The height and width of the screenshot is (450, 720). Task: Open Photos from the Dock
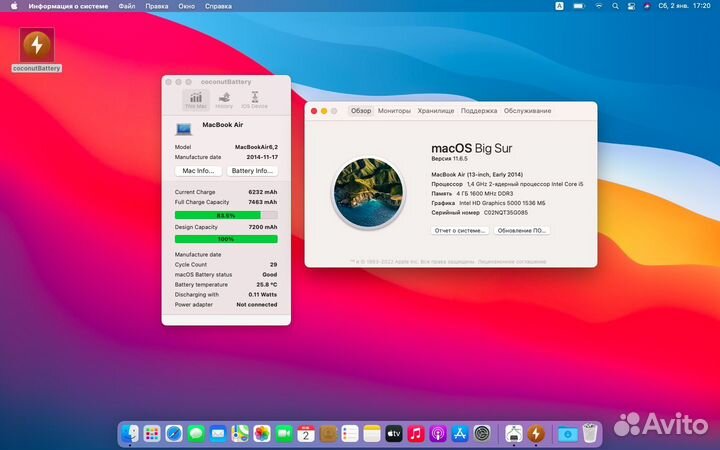pos(262,433)
